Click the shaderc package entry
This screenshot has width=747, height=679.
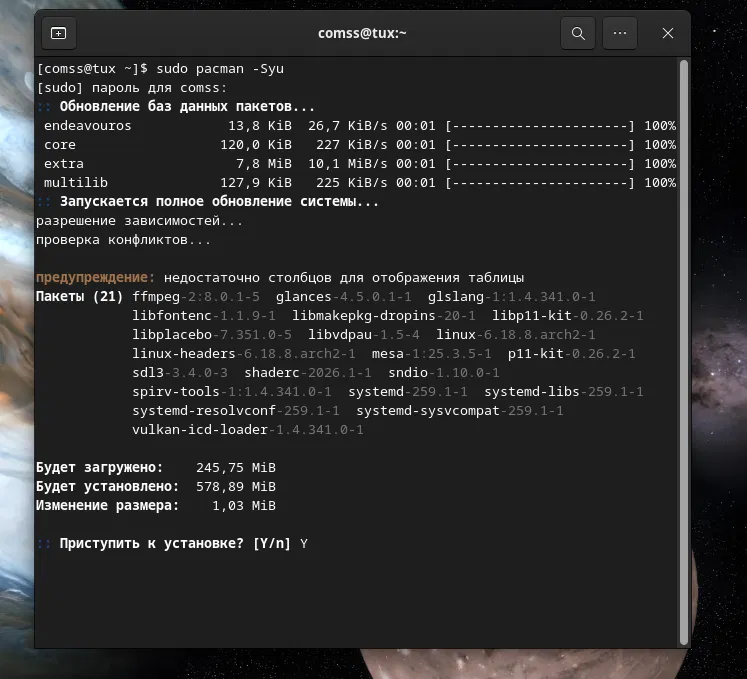tap(308, 372)
